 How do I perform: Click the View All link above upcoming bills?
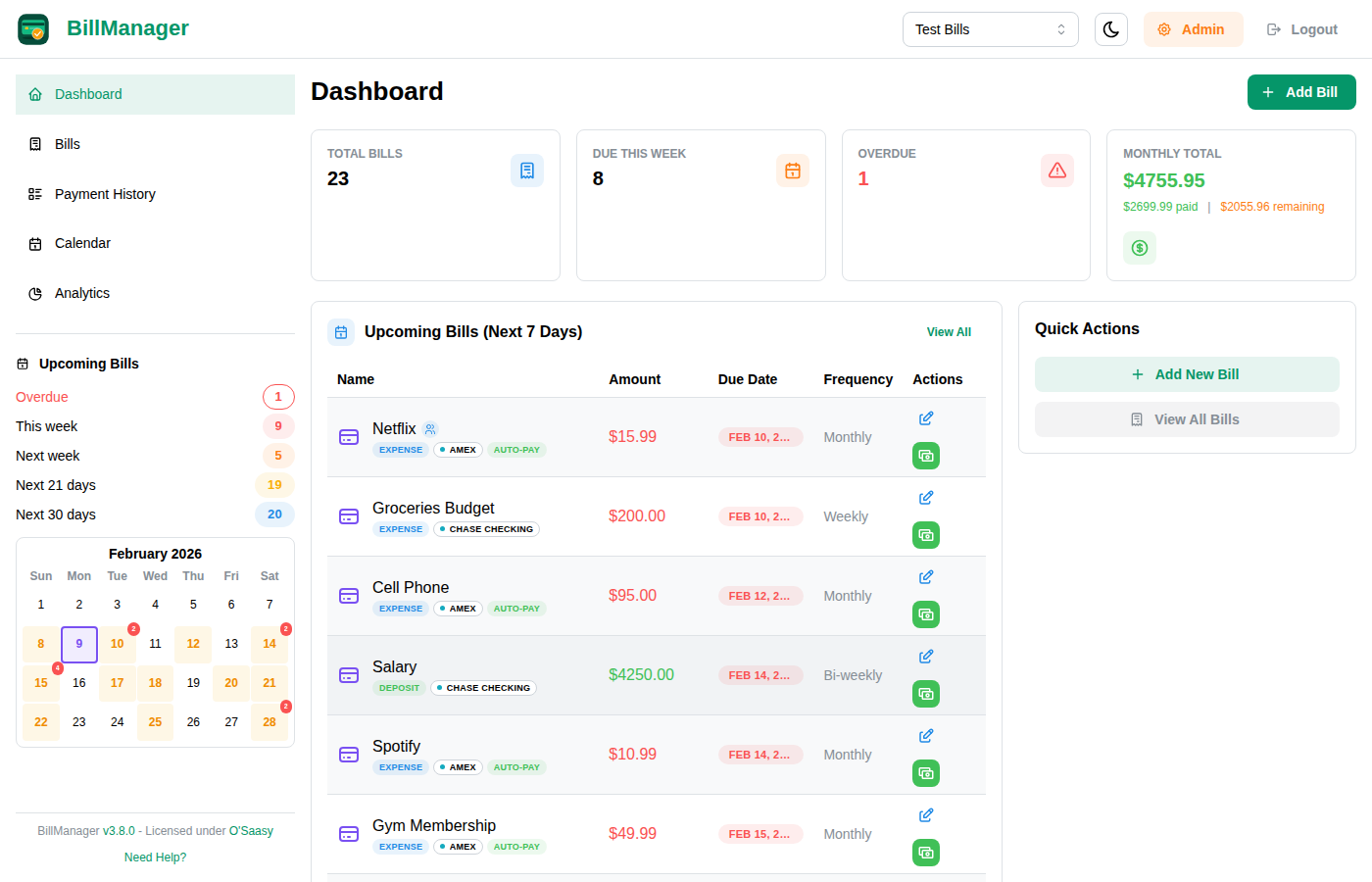948,331
